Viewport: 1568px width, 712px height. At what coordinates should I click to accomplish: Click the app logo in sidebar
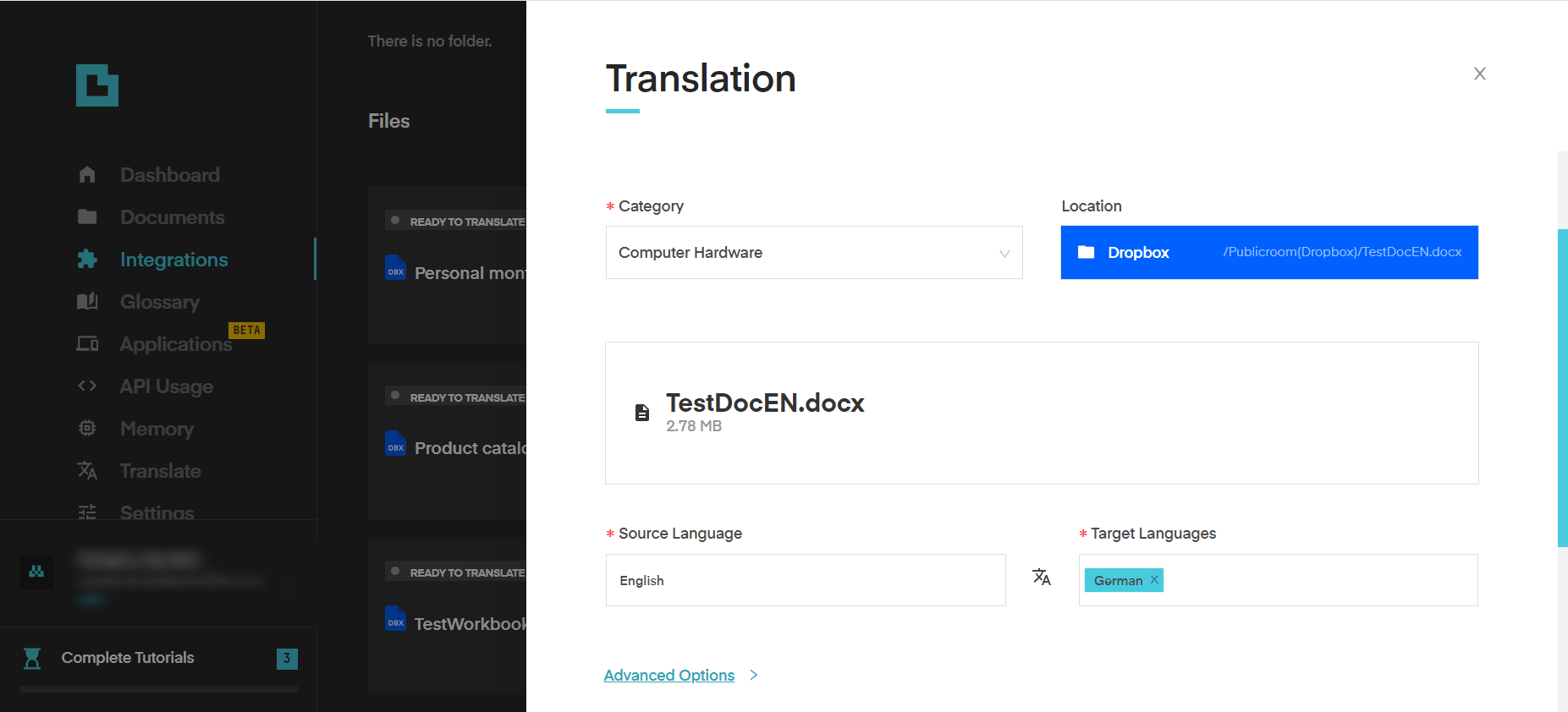coord(97,85)
